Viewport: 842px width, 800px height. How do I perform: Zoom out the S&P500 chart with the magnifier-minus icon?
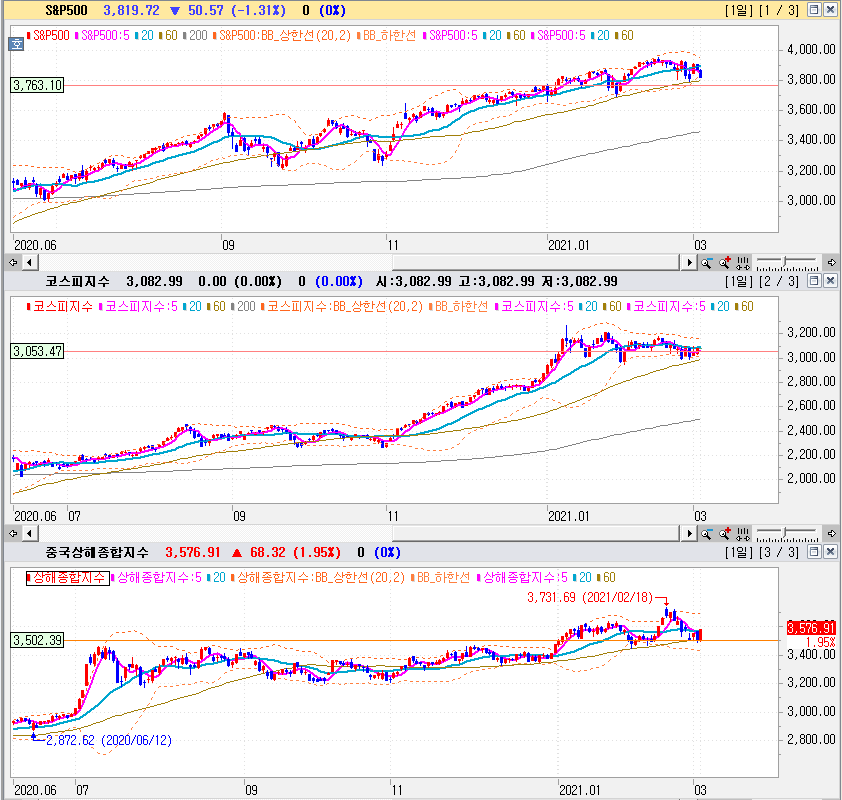[x=706, y=263]
